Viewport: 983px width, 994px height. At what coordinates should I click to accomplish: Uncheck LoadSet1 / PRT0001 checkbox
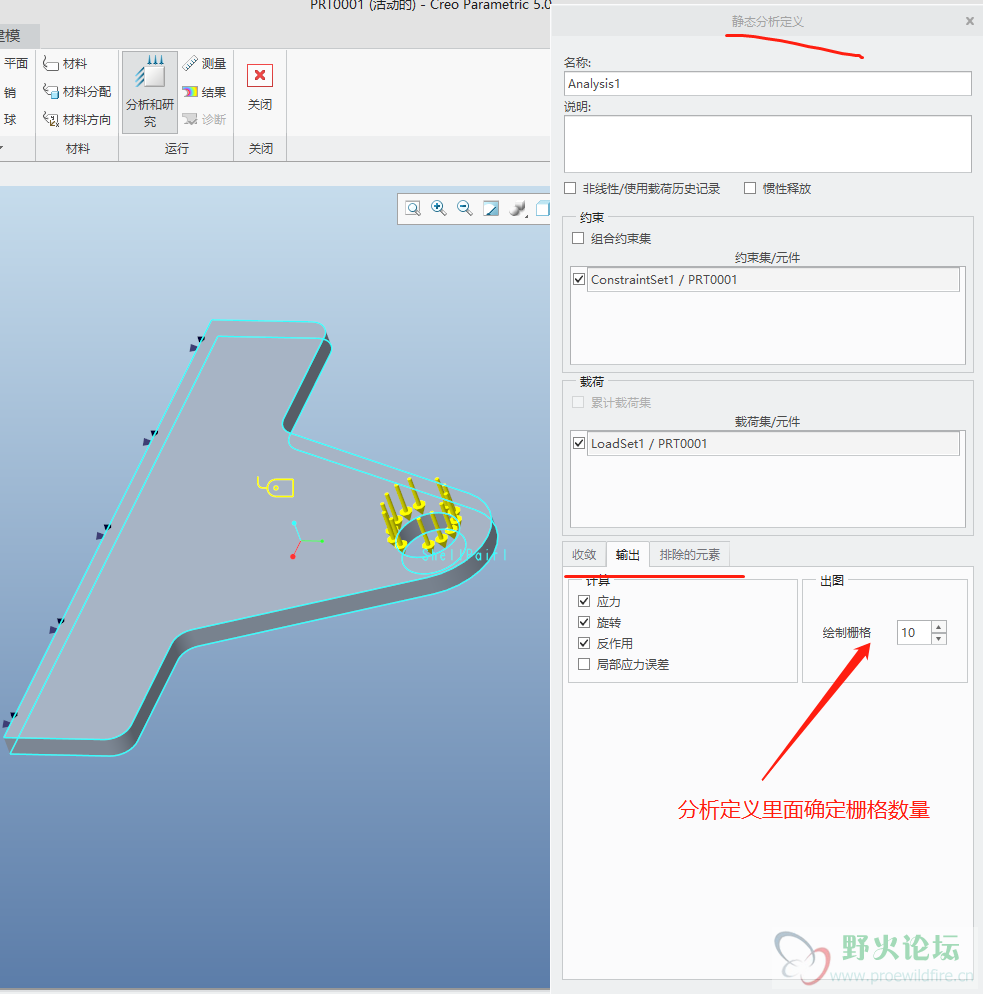tap(579, 443)
